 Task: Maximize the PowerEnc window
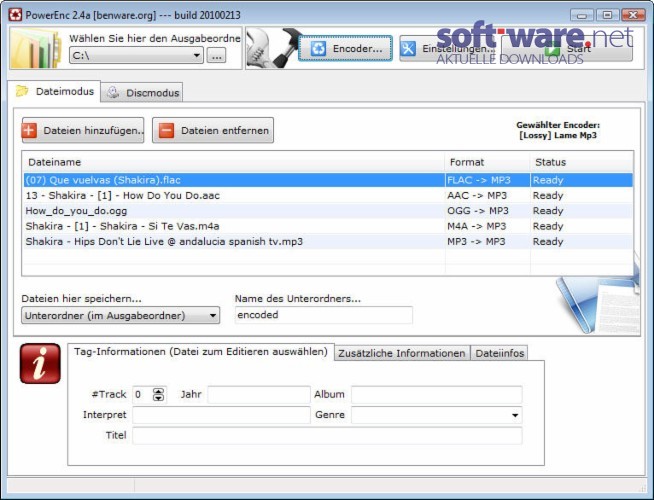point(607,15)
